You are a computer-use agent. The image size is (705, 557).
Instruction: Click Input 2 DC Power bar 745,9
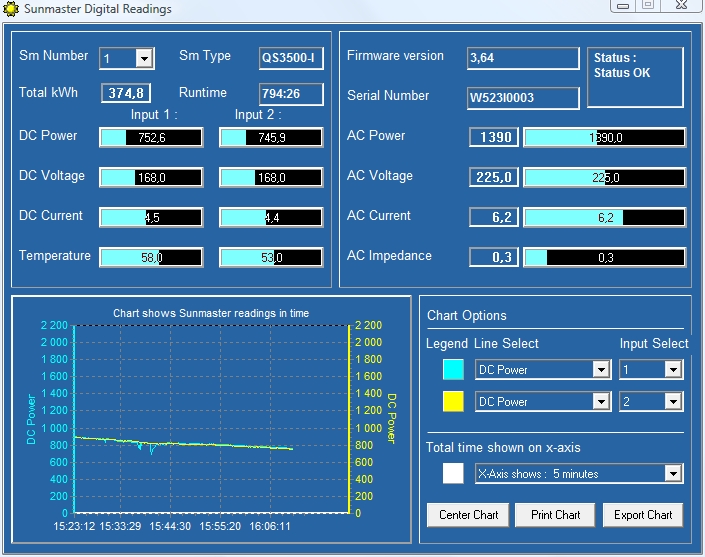271,138
